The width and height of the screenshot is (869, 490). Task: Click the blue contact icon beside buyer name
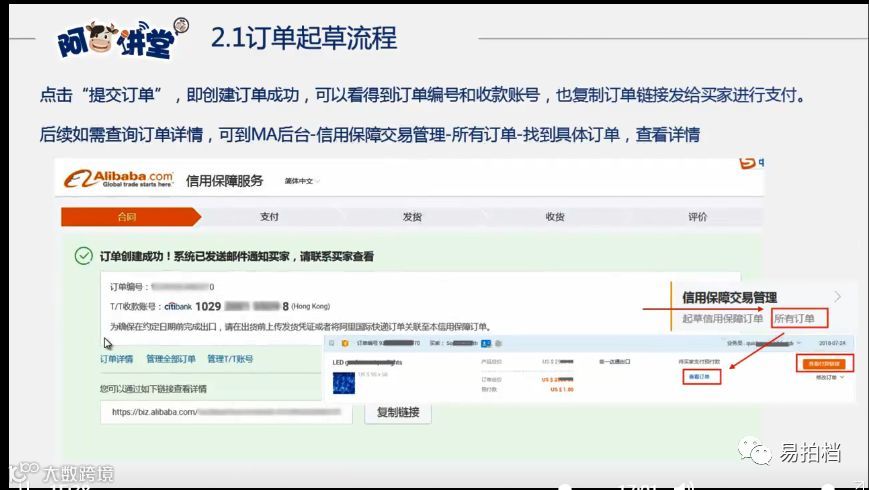pos(486,344)
